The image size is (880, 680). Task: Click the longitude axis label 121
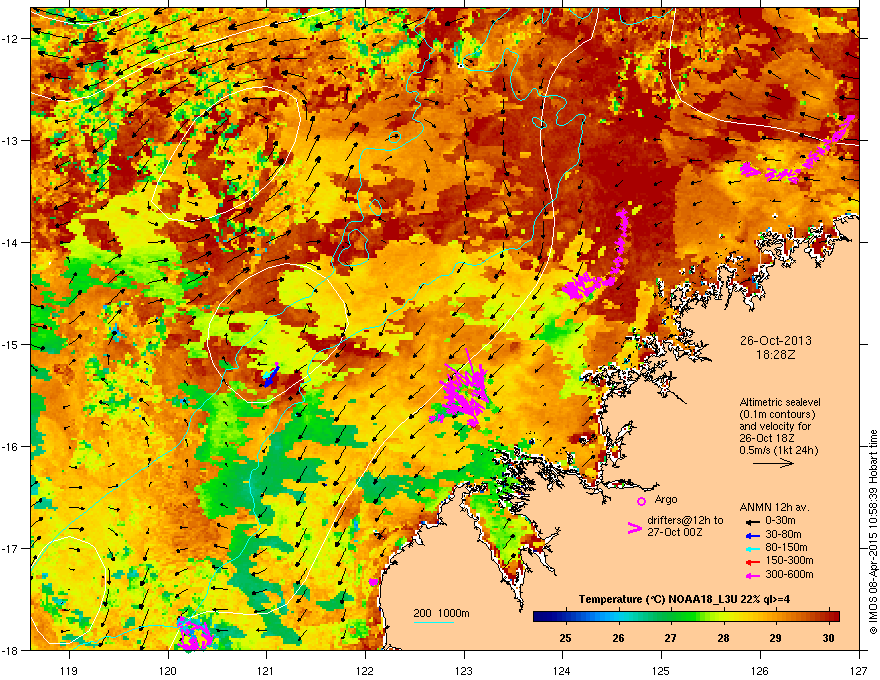[x=266, y=670]
